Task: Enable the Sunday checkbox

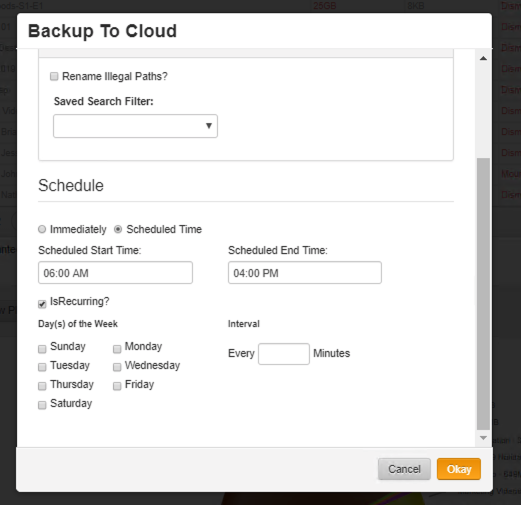Action: (x=42, y=349)
